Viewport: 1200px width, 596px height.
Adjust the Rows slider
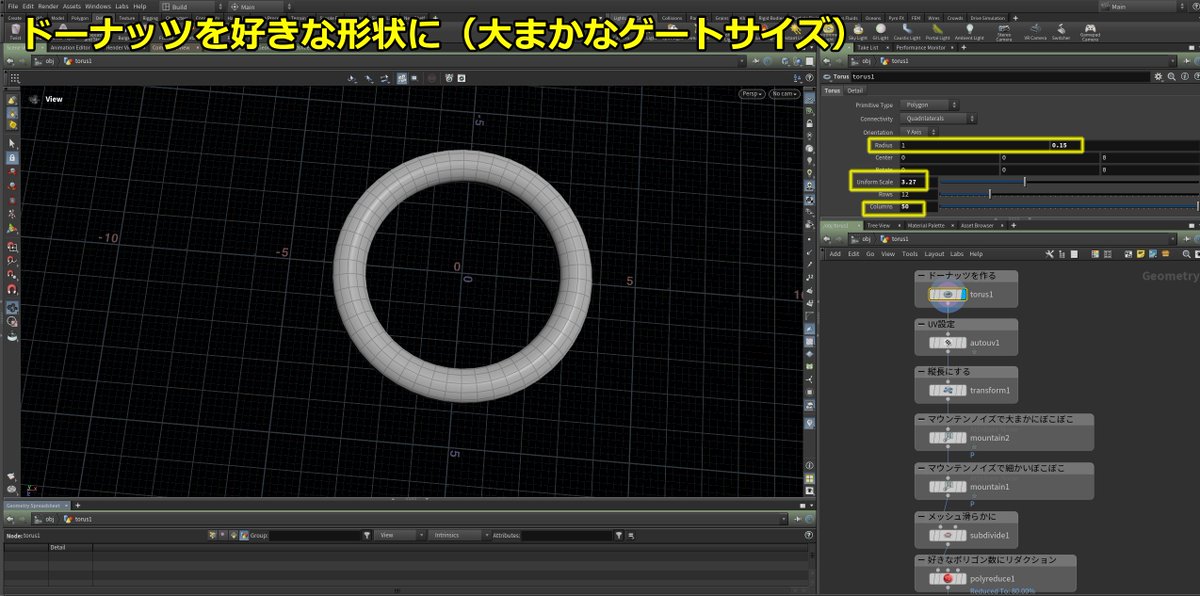(x=1068, y=194)
